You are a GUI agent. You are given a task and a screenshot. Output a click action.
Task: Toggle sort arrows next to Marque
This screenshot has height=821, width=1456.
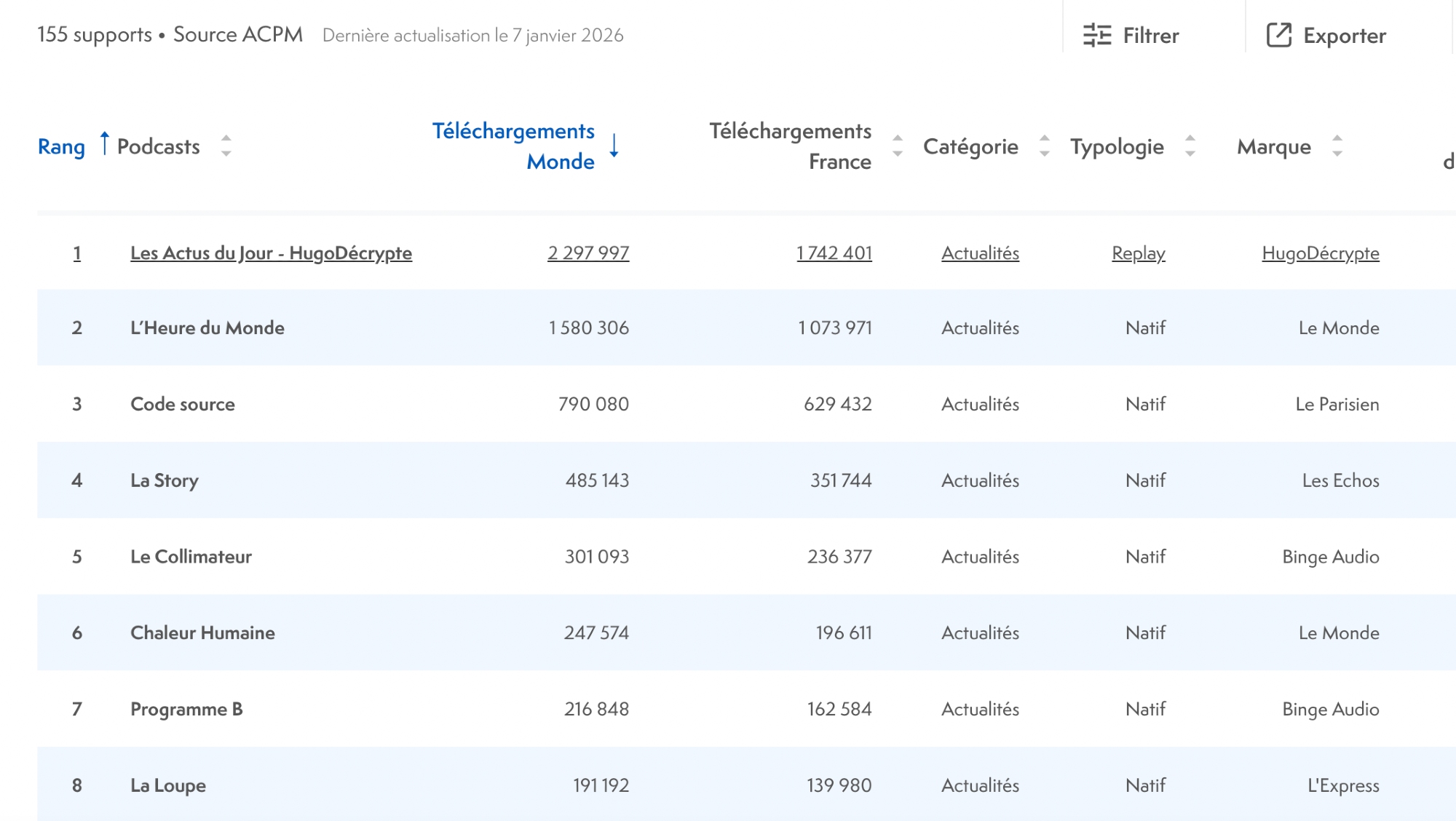1337,146
